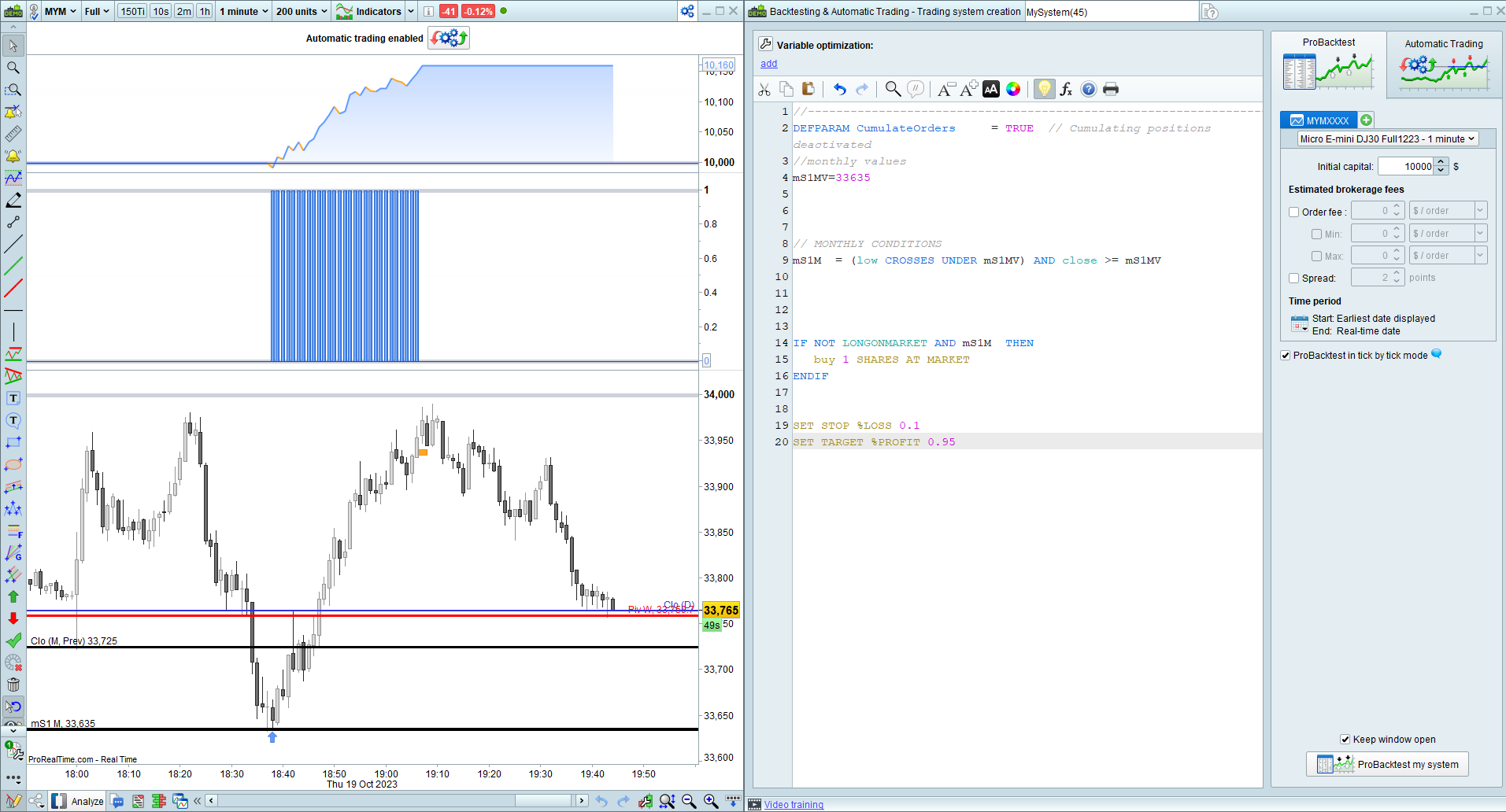Pick the ruler measurement tool
The height and width of the screenshot is (812, 1506).
tap(13, 134)
